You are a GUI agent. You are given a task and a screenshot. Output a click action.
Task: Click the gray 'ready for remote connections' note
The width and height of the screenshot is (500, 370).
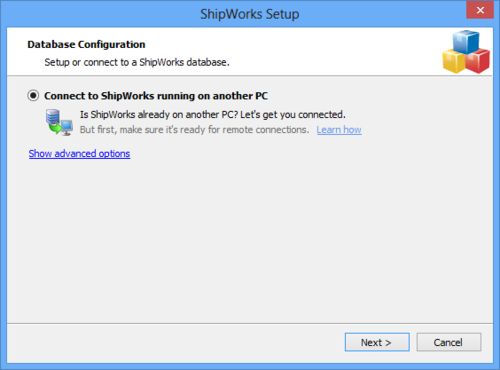pyautogui.click(x=194, y=130)
